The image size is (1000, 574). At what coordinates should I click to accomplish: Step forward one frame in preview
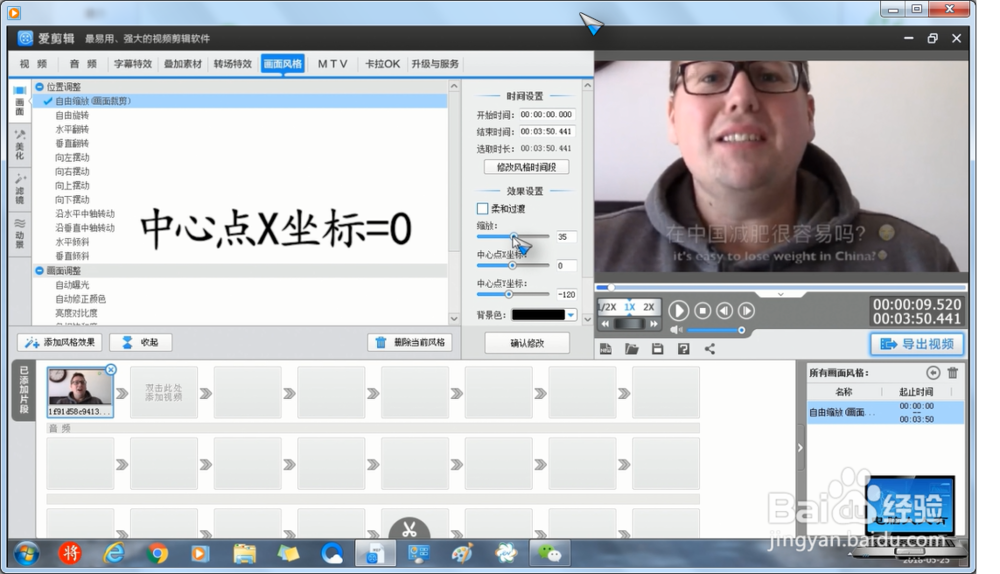746,311
